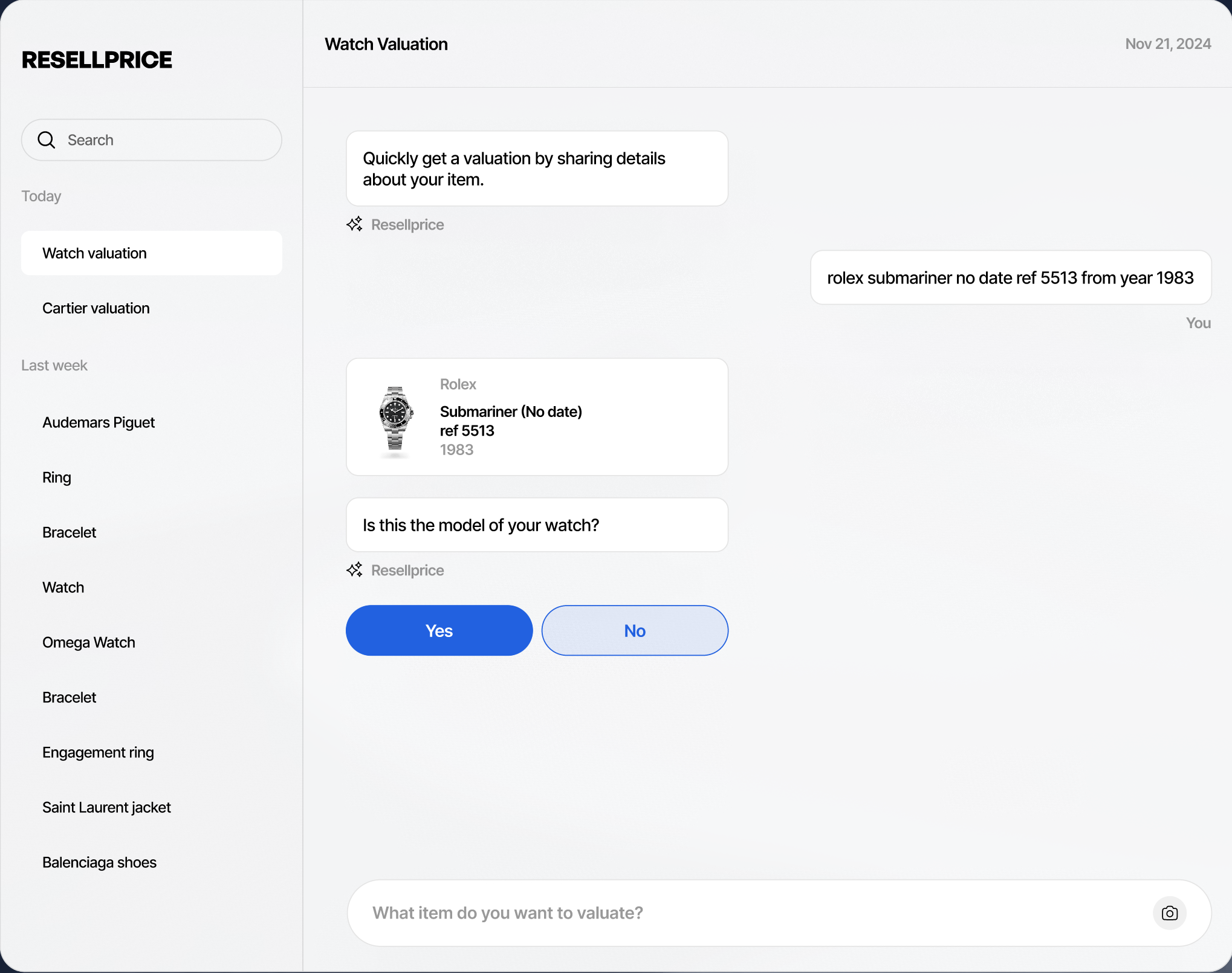Screen dimensions: 1232x973
Task: Click the Rolex Submariner watch thumbnail
Action: 395,418
